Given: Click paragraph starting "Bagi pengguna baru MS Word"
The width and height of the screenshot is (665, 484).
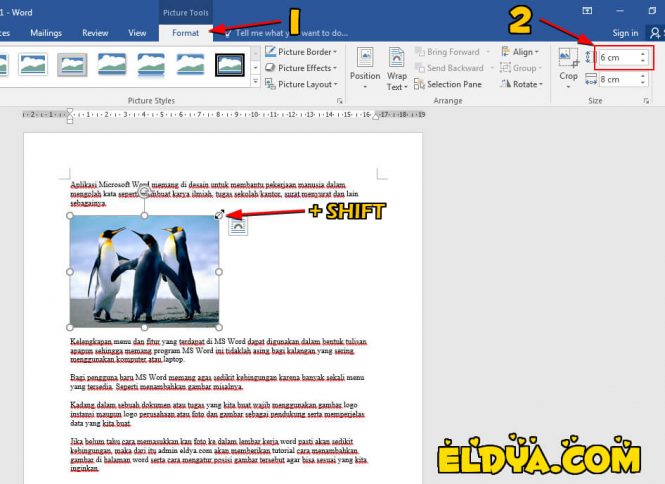Looking at the screenshot, I should coord(217,382).
